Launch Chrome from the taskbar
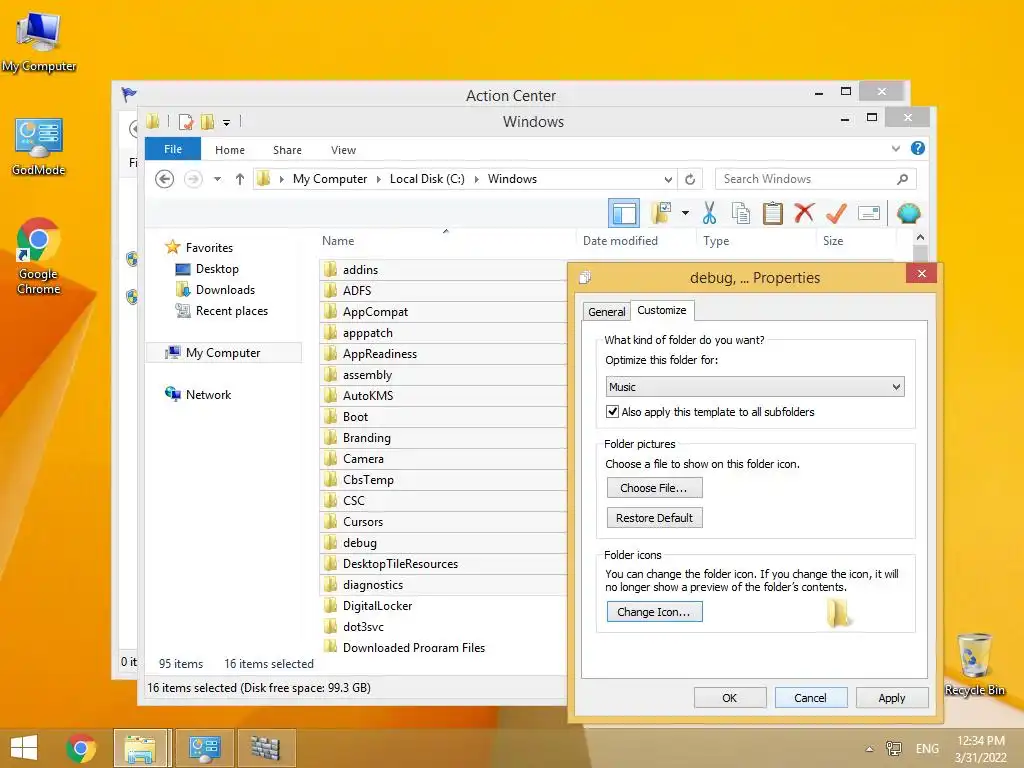 (81, 748)
